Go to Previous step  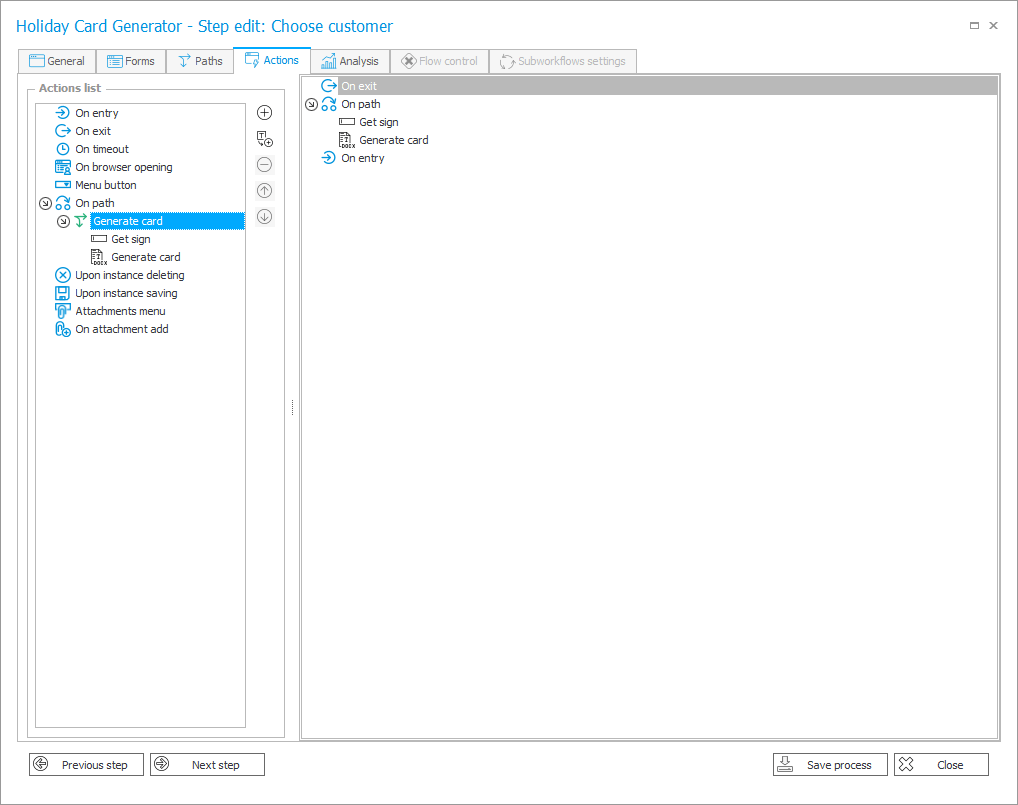tap(87, 765)
